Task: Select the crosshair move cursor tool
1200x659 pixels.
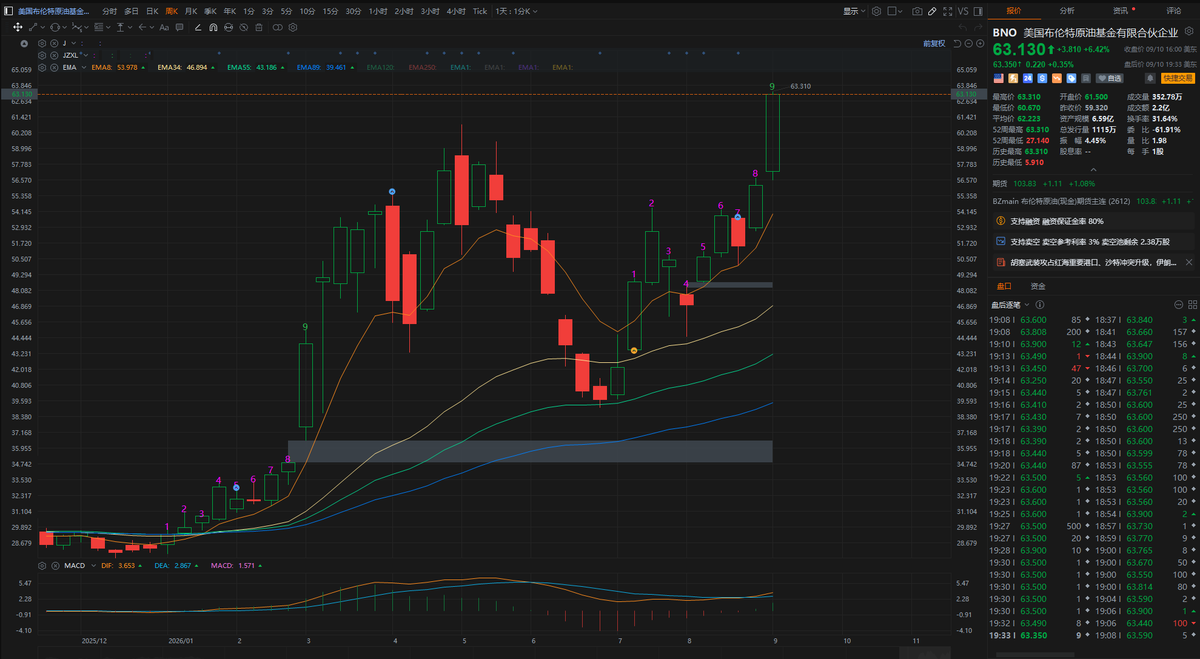Action: tap(18, 28)
